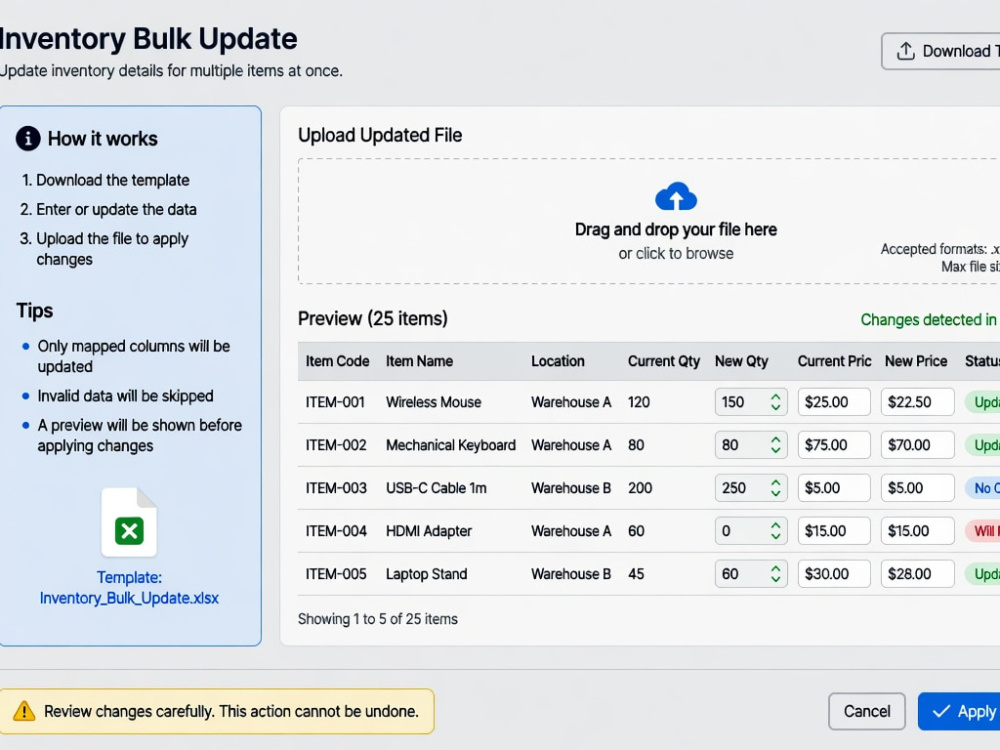Click the 'Changes detected in' green text
The width and height of the screenshot is (1000, 750).
(929, 320)
